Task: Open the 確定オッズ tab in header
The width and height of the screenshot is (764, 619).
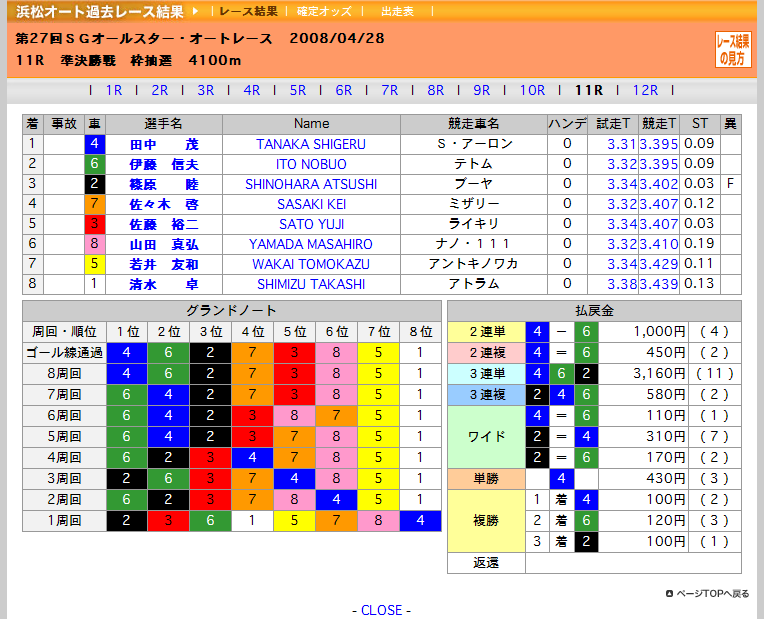Action: coord(324,11)
